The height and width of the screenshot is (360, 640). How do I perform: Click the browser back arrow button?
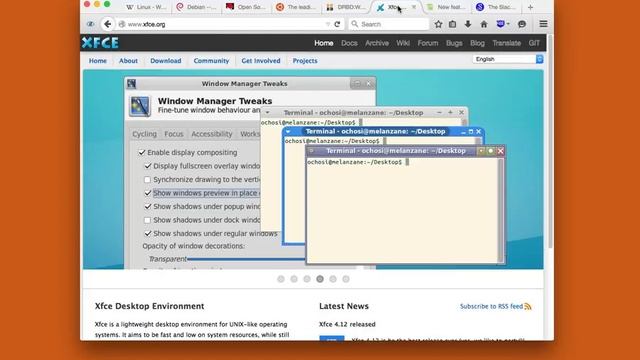(x=107, y=24)
